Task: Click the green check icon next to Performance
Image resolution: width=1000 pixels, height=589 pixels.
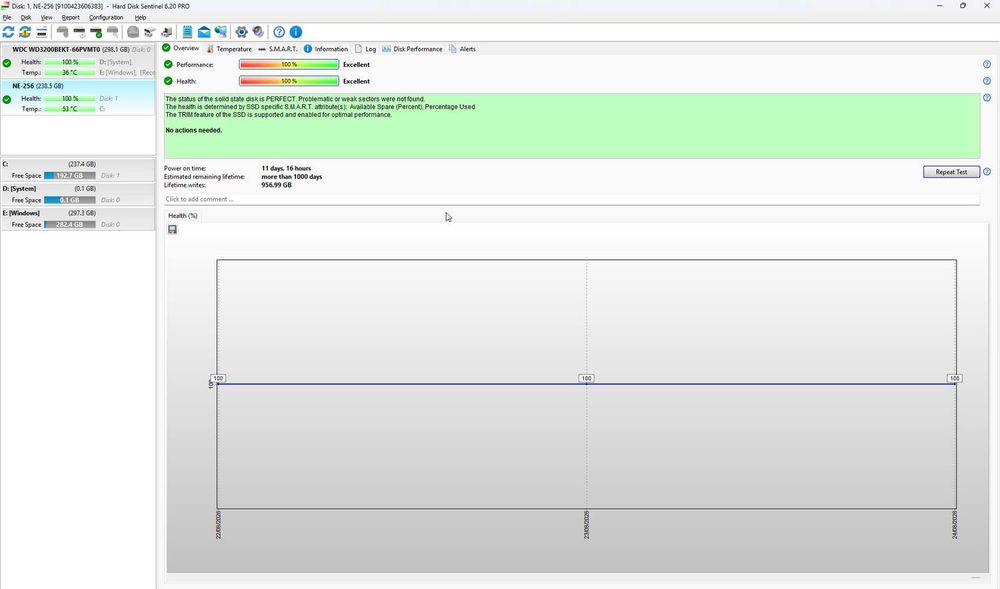Action: coord(168,64)
